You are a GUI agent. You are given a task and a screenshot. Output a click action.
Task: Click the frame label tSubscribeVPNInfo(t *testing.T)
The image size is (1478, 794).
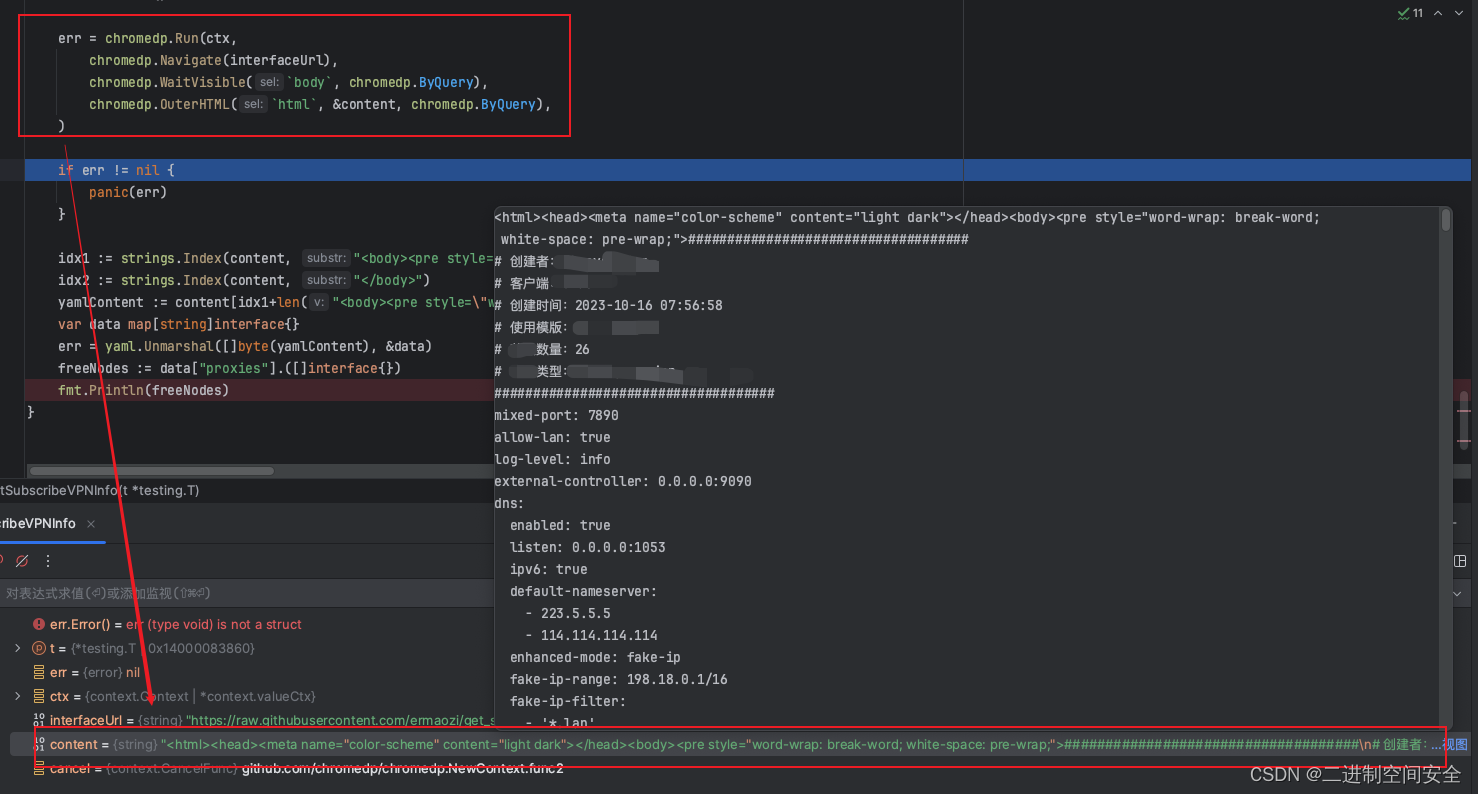point(100,490)
